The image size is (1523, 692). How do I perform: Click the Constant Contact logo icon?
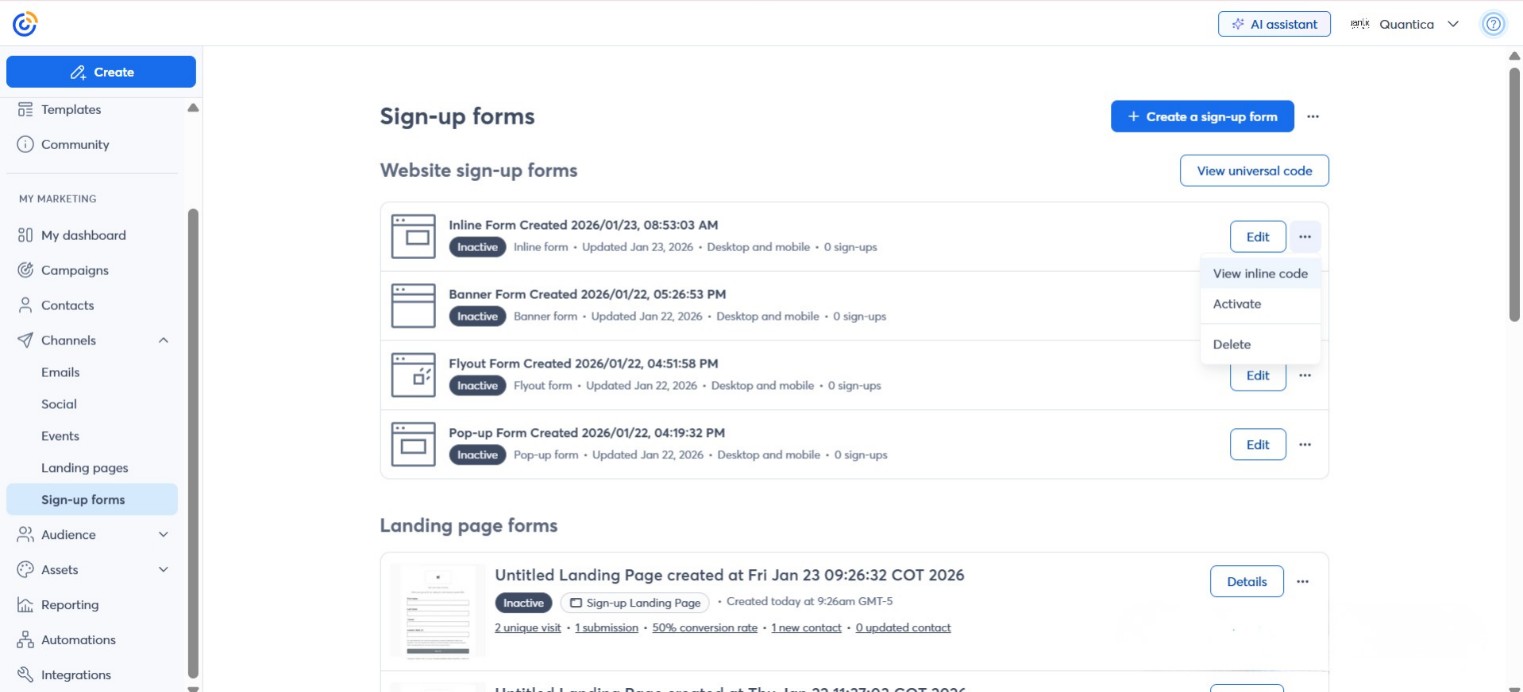coord(25,24)
